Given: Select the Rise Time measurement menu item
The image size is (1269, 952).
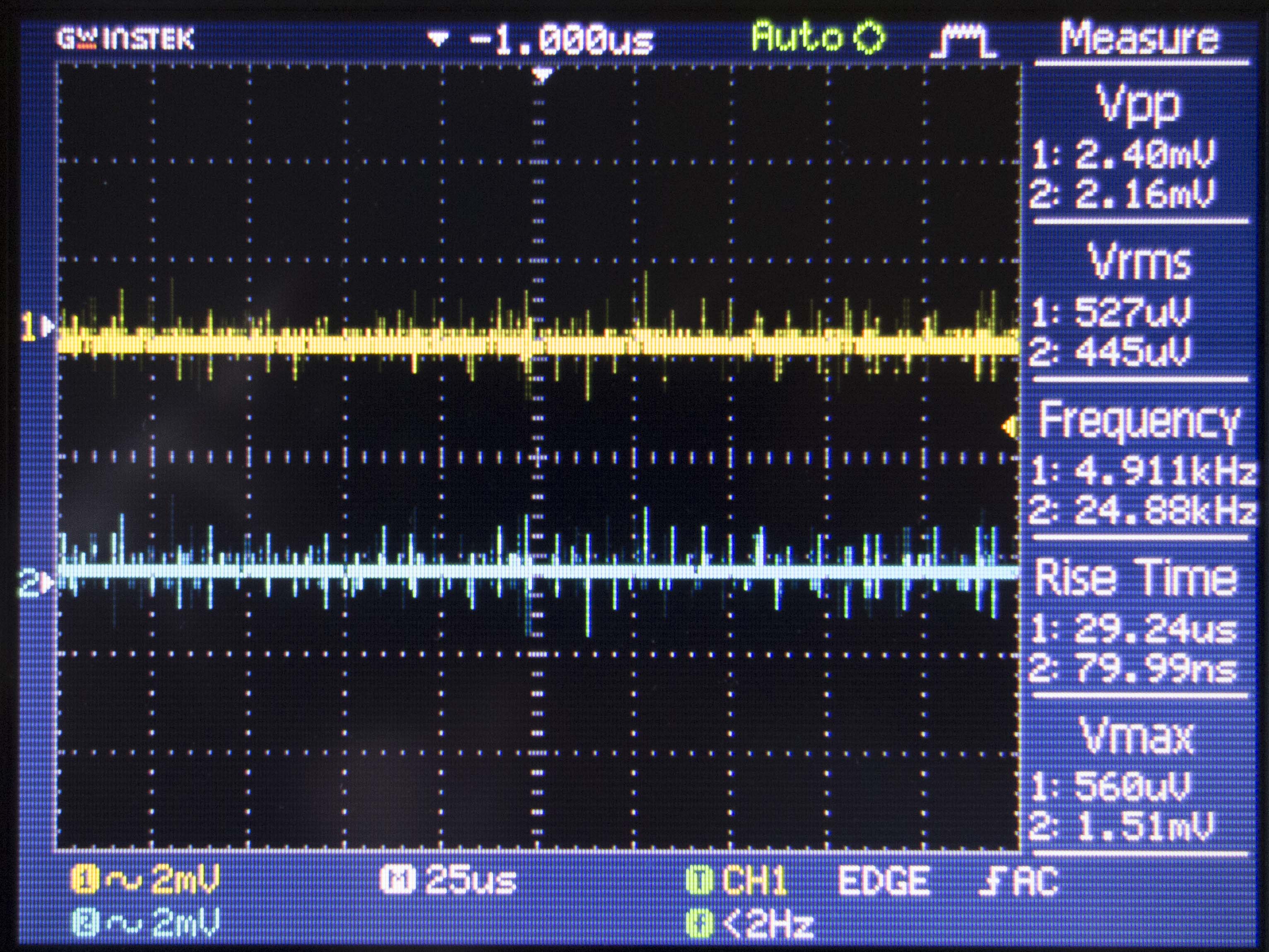Looking at the screenshot, I should click(x=1136, y=577).
